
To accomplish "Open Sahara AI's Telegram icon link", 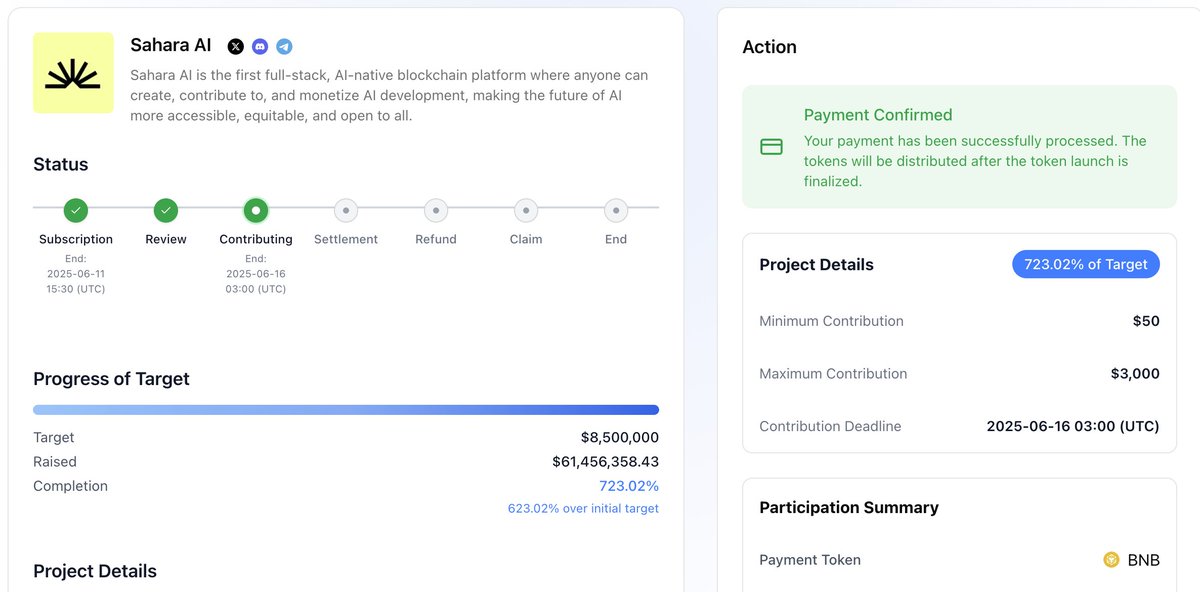I will [284, 46].
